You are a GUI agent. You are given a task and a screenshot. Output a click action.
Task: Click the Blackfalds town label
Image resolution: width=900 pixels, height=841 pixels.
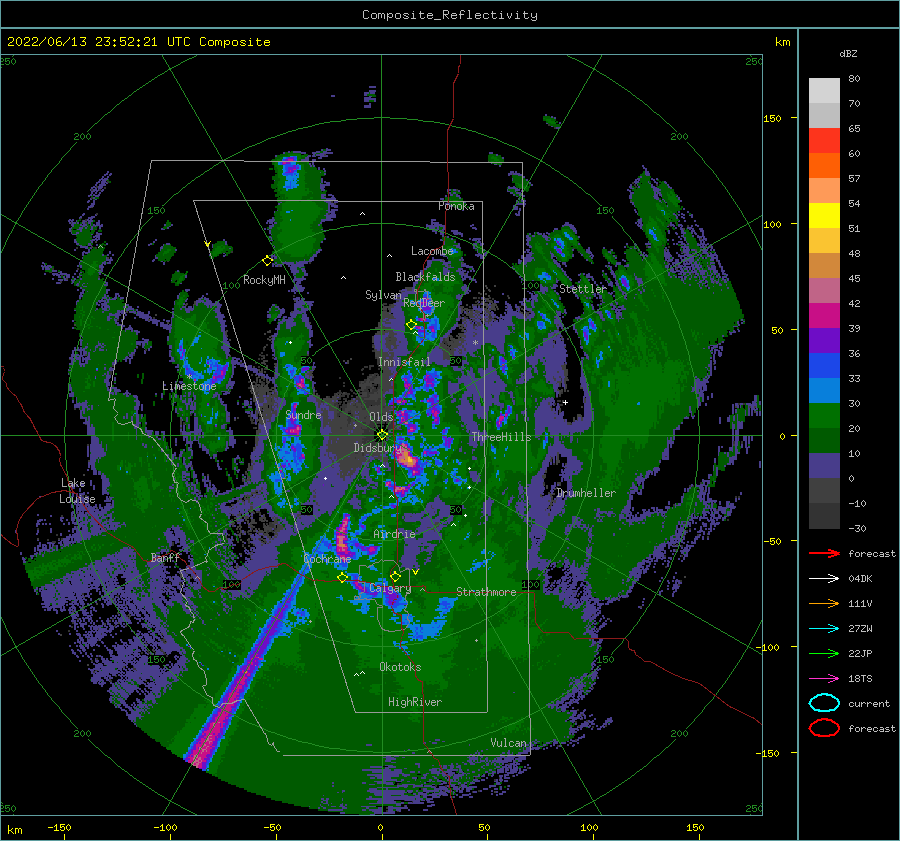click(425, 277)
